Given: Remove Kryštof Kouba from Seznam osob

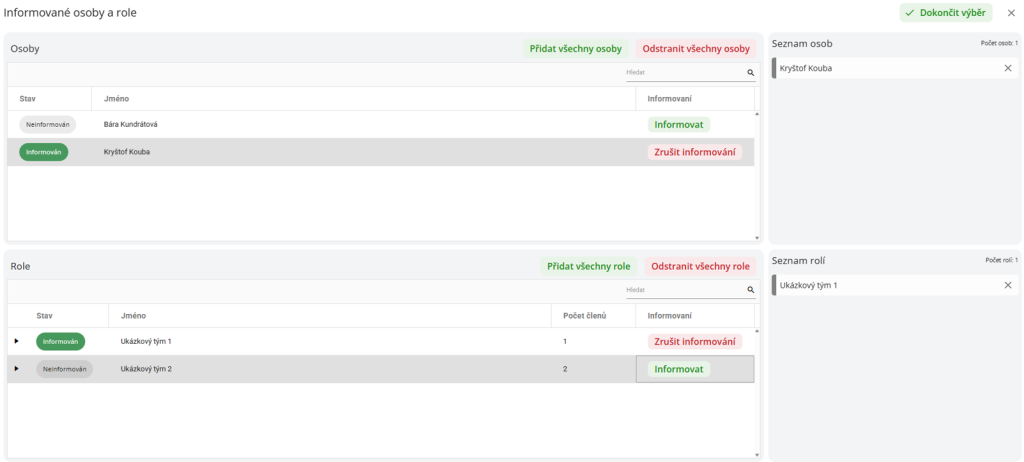Looking at the screenshot, I should tap(1007, 68).
